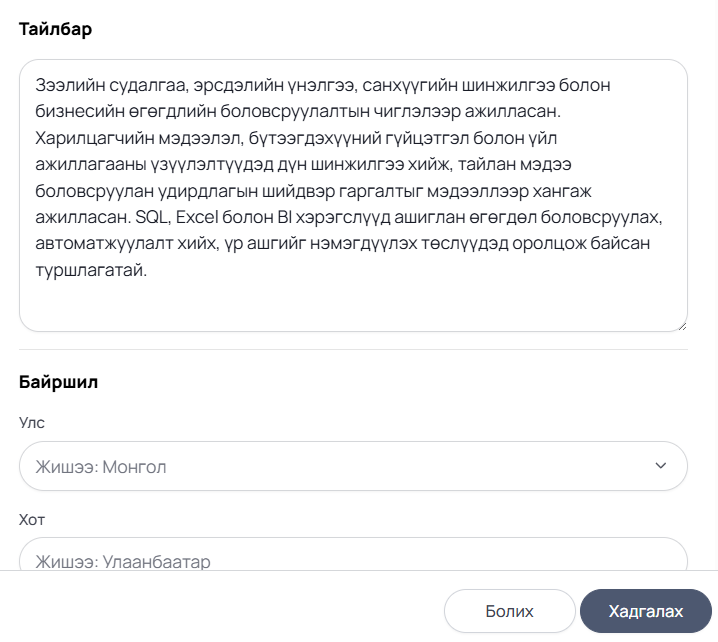Click the Тайлбар heading label

55,29
